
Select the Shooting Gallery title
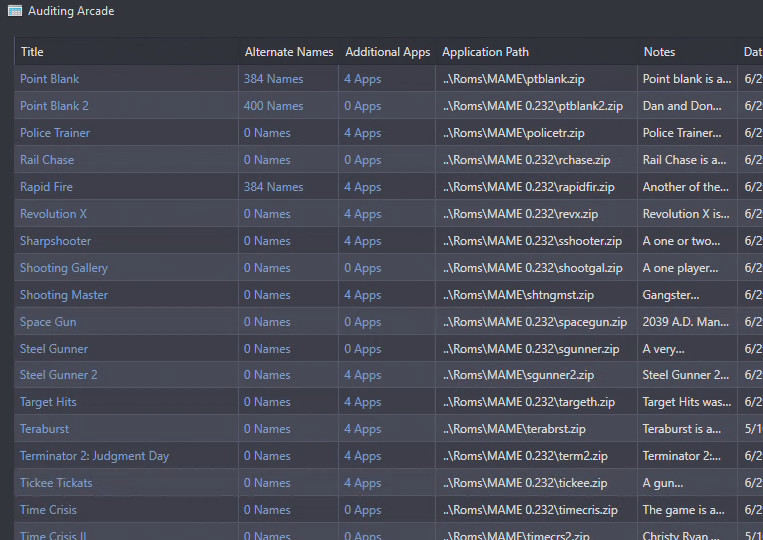pos(64,268)
